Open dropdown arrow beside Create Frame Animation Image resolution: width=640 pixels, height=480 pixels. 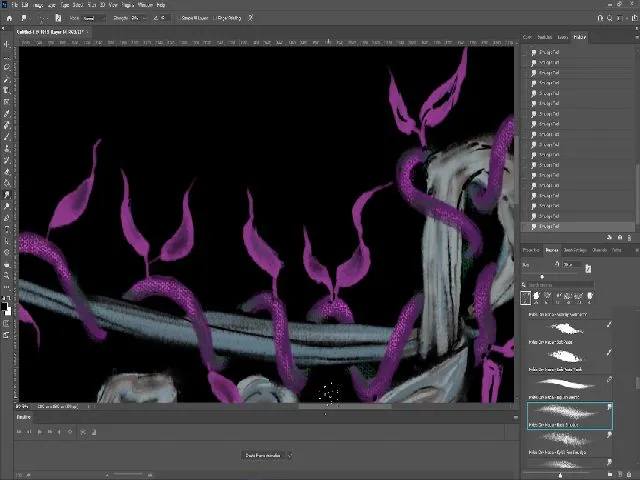pos(289,455)
